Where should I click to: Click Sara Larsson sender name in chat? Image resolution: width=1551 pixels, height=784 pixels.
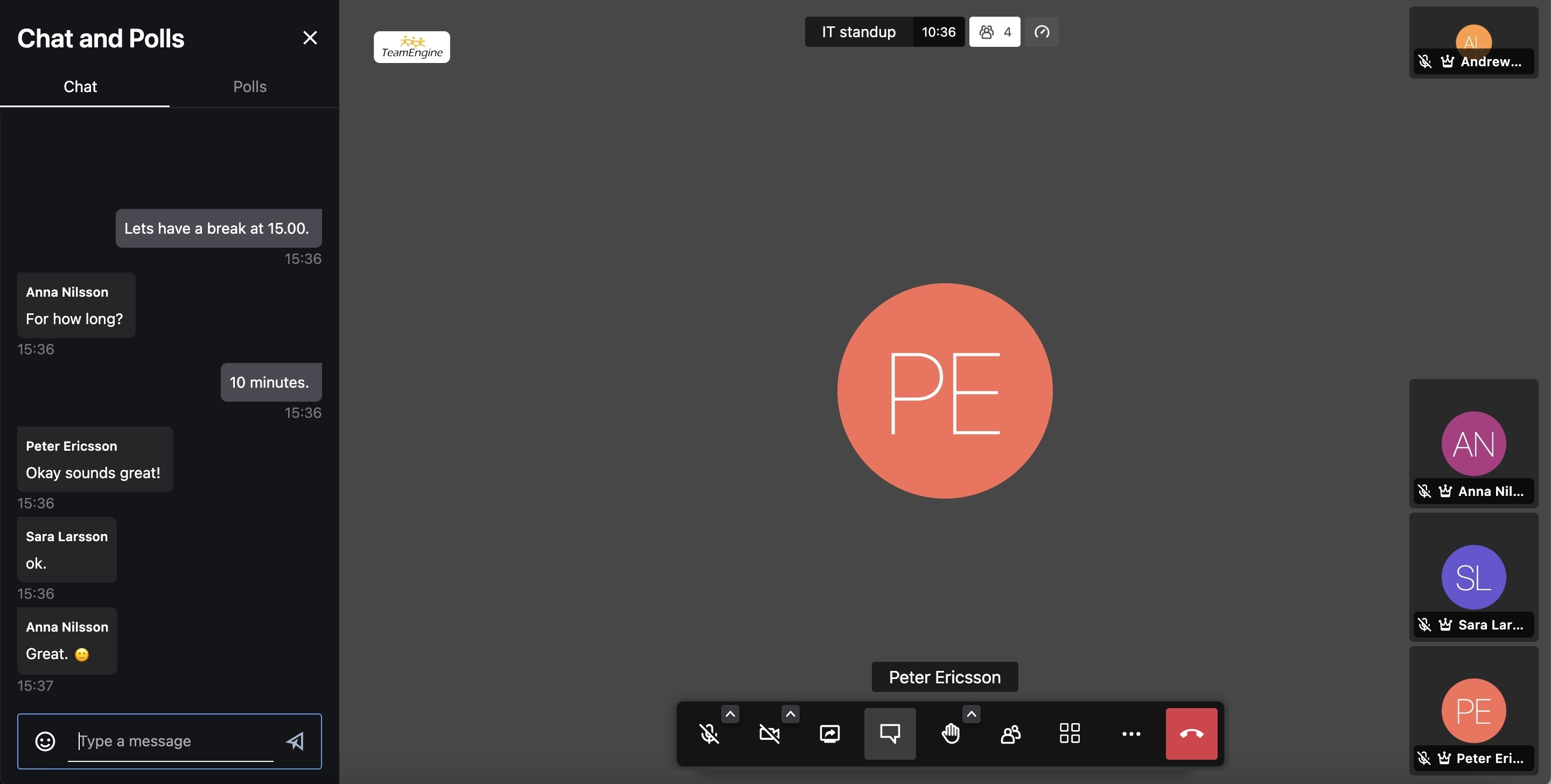tap(67, 536)
